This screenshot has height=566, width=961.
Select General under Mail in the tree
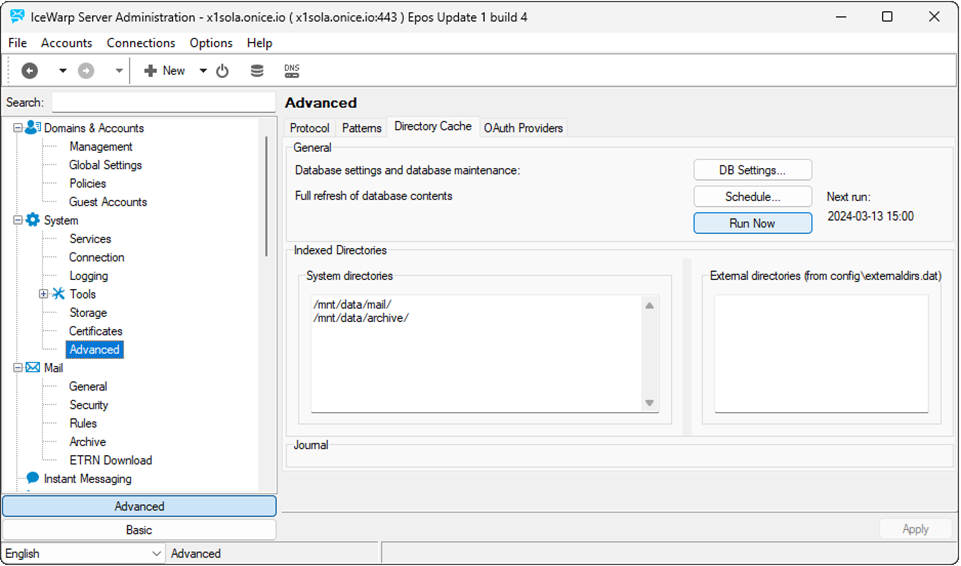click(88, 387)
